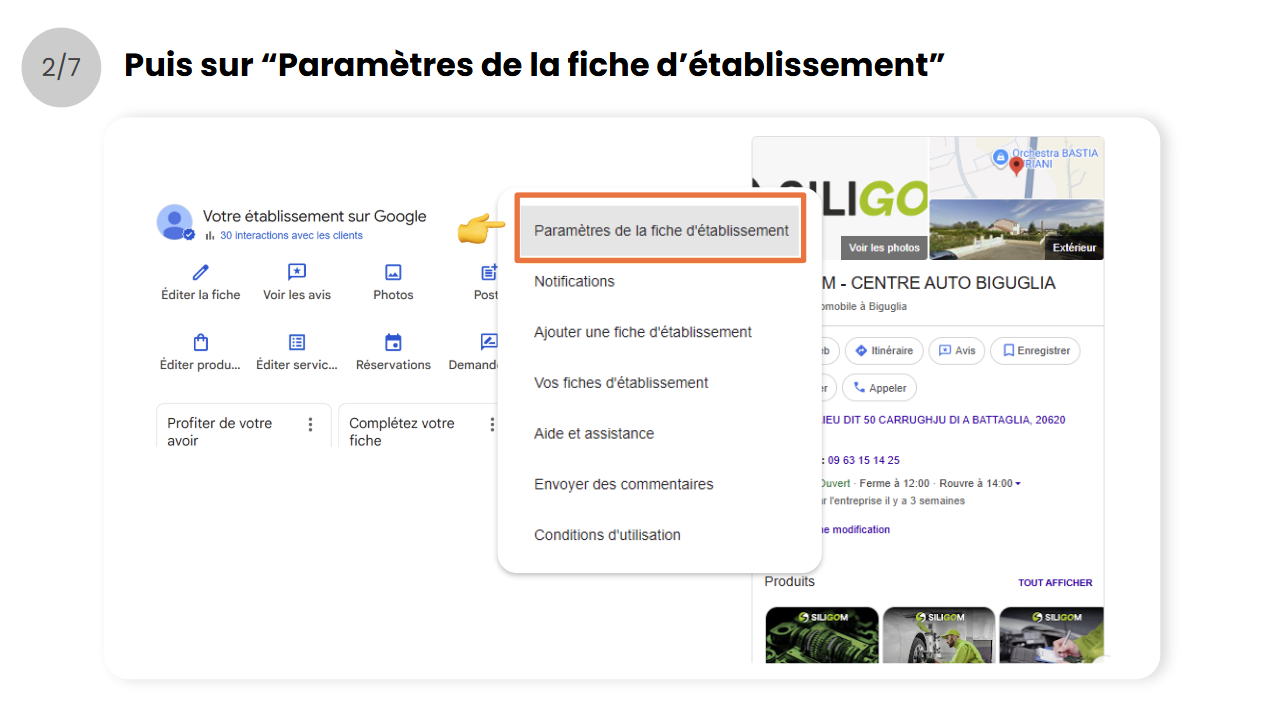The height and width of the screenshot is (712, 1267).
Task: Click the red map pin marker
Action: pos(1017,166)
